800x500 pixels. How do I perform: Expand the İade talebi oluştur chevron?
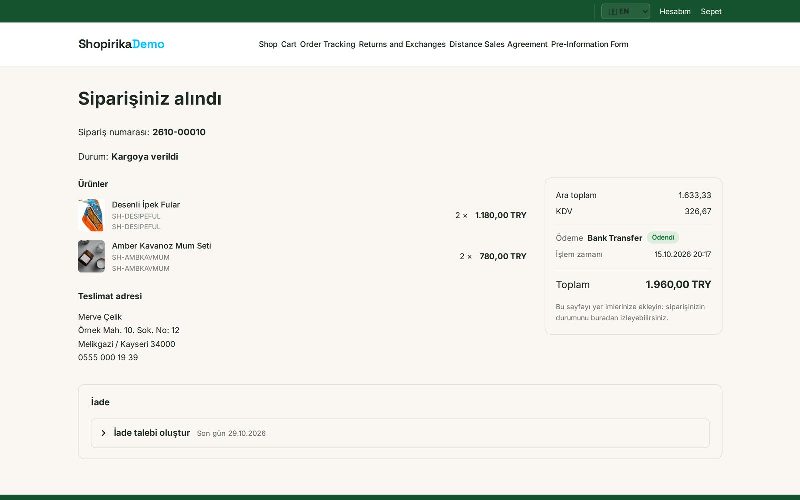(104, 433)
